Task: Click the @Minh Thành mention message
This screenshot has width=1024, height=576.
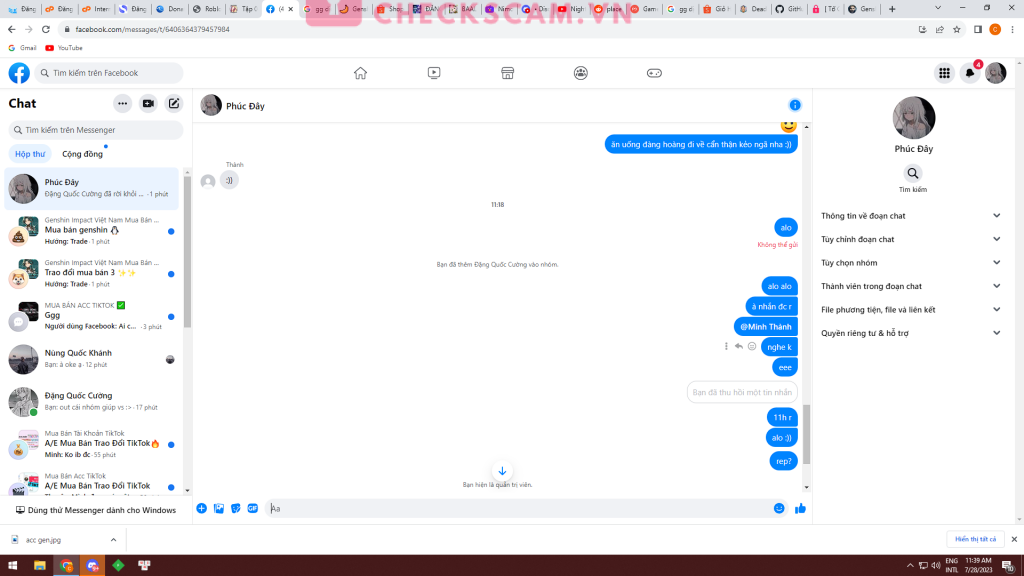Action: point(765,327)
